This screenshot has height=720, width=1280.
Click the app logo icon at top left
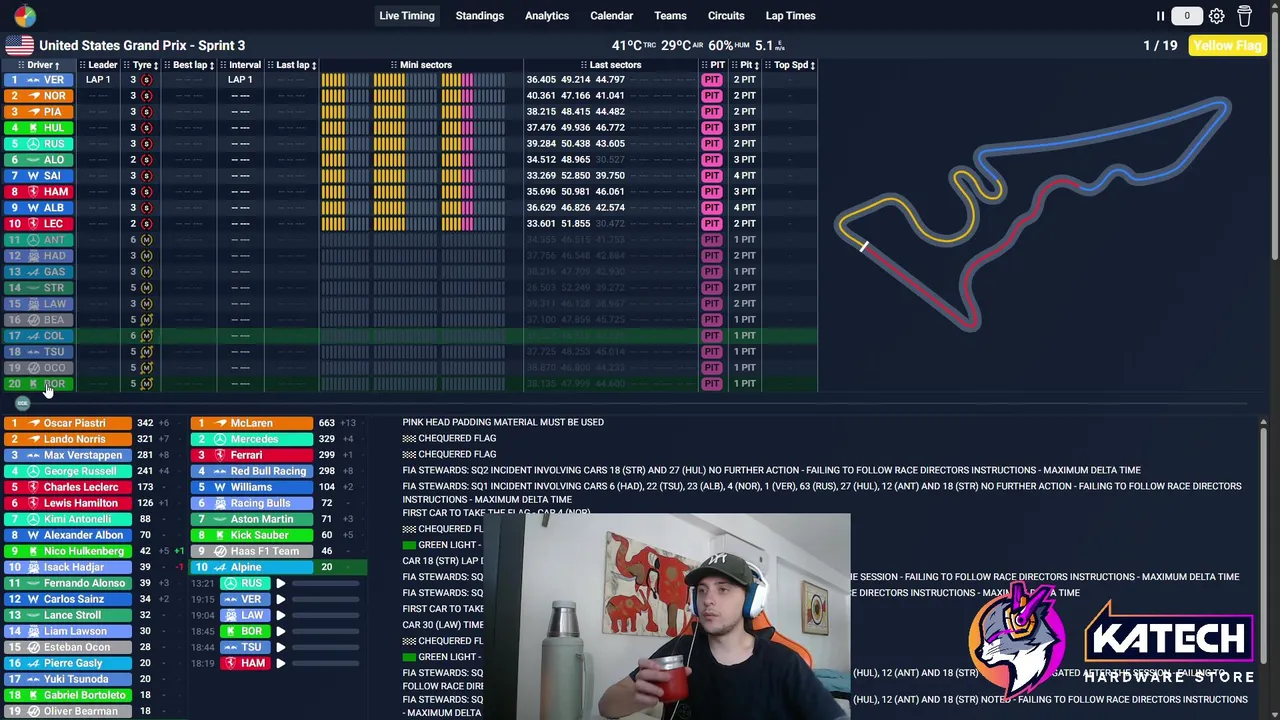click(24, 16)
